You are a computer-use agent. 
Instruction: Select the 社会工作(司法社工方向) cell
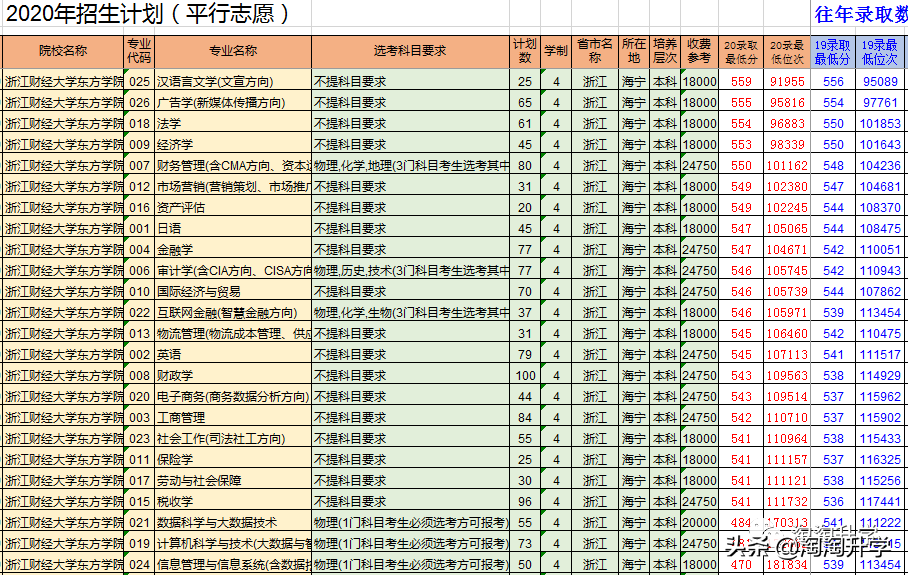click(x=233, y=438)
